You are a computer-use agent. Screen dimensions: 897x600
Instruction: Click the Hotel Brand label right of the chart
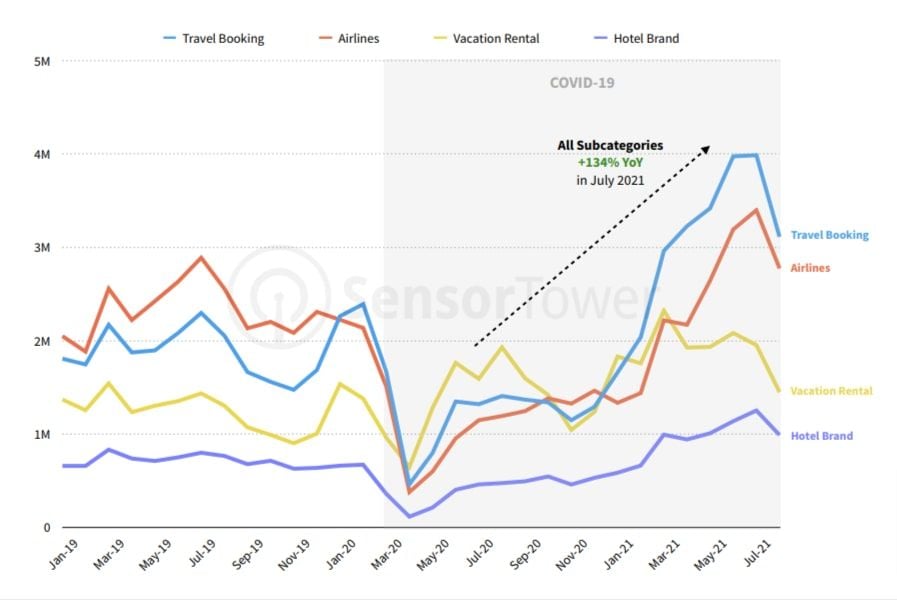[822, 436]
